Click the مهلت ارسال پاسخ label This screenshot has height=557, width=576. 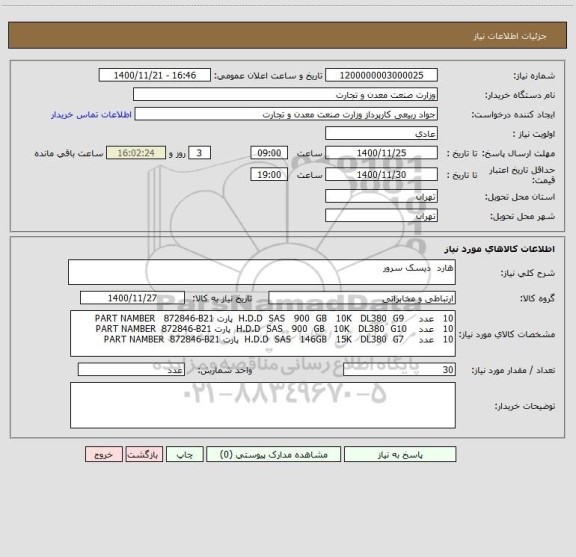(517, 153)
